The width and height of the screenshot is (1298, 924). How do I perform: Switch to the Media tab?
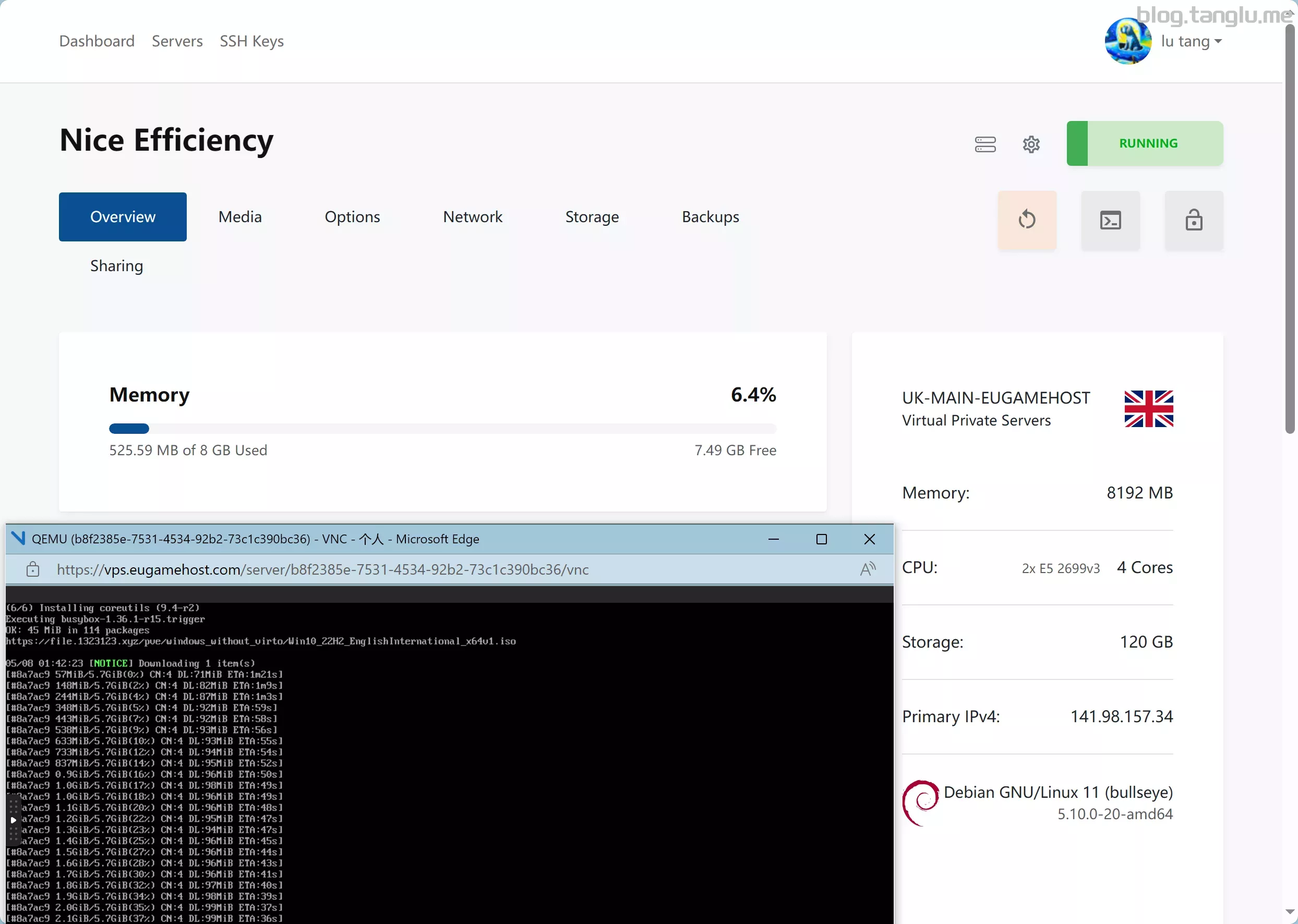[239, 217]
